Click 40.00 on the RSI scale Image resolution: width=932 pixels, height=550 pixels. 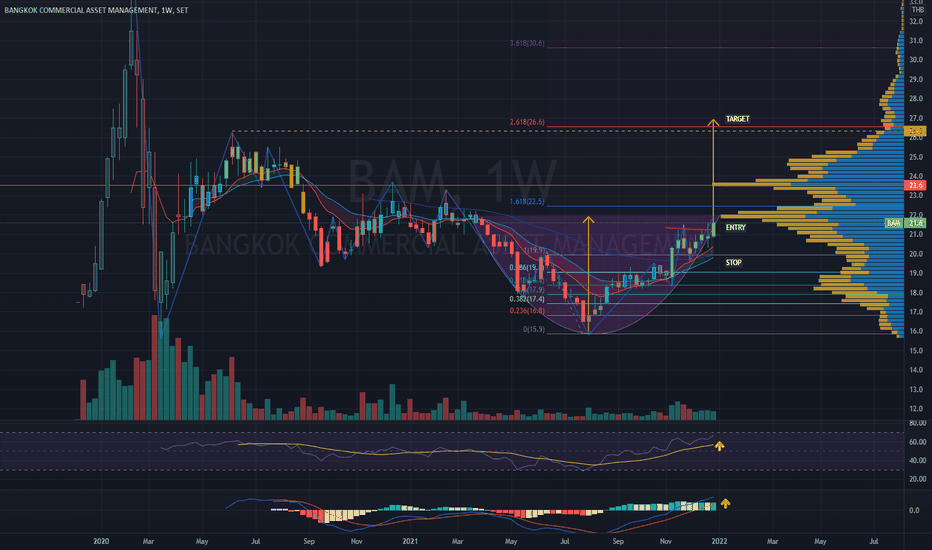[x=917, y=460]
